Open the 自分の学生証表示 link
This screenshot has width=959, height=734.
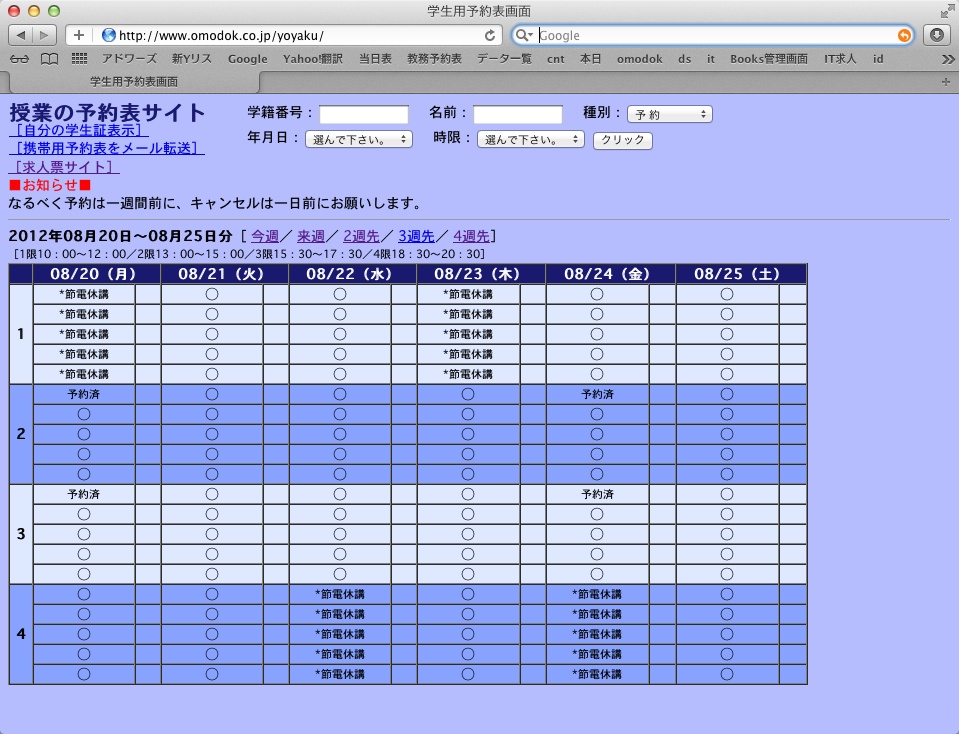click(x=78, y=130)
